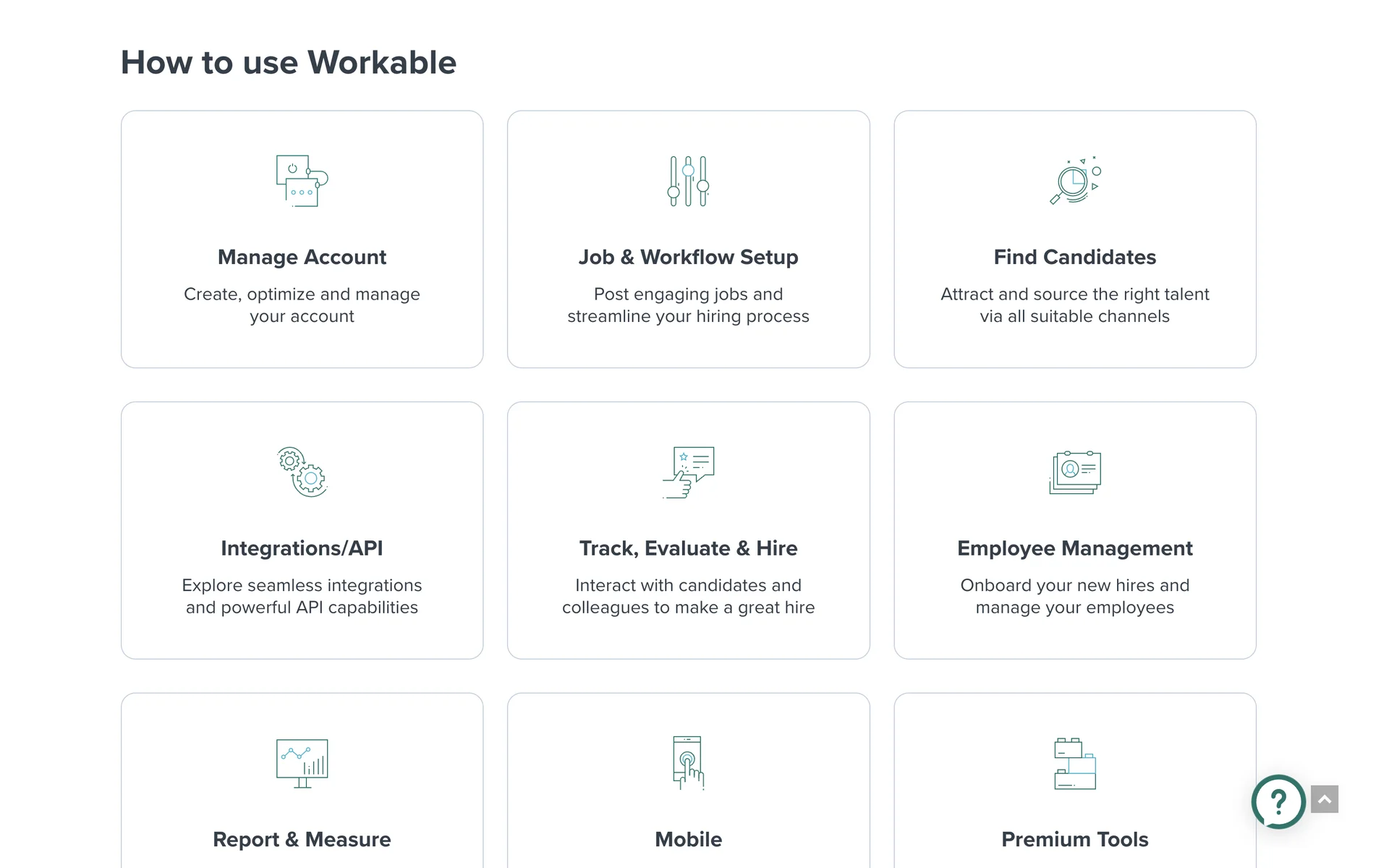Image resolution: width=1389 pixels, height=868 pixels.
Task: Open the Job & Workflow Setup heading
Action: coord(688,257)
